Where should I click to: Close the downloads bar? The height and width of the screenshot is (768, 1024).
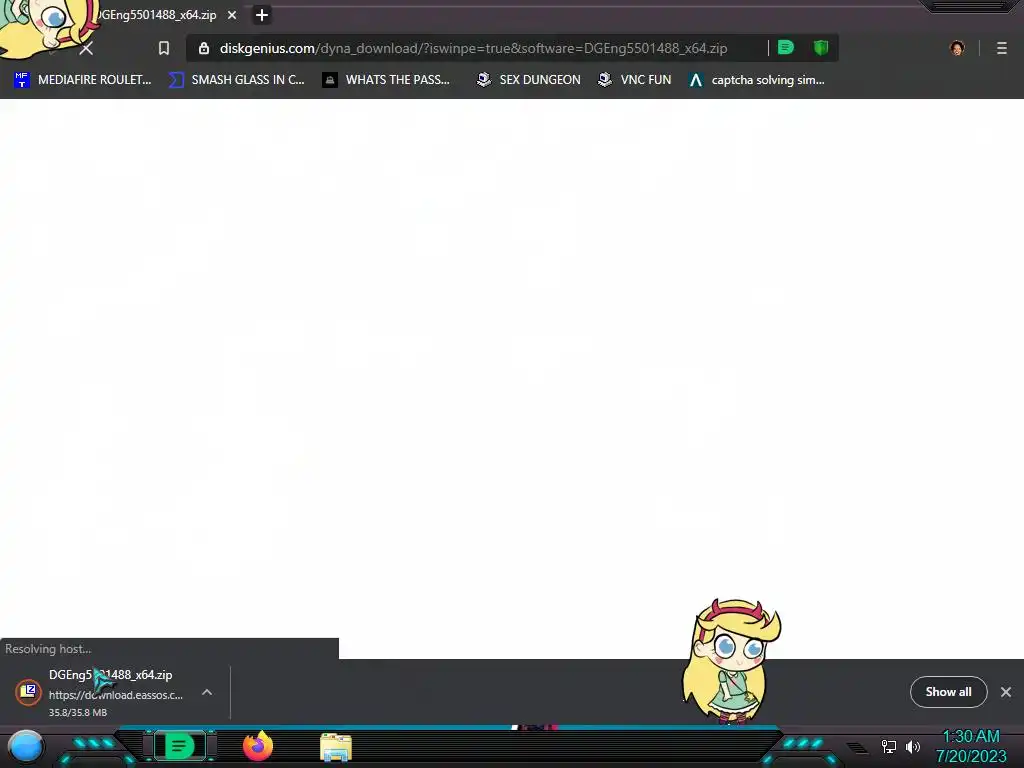click(1006, 692)
